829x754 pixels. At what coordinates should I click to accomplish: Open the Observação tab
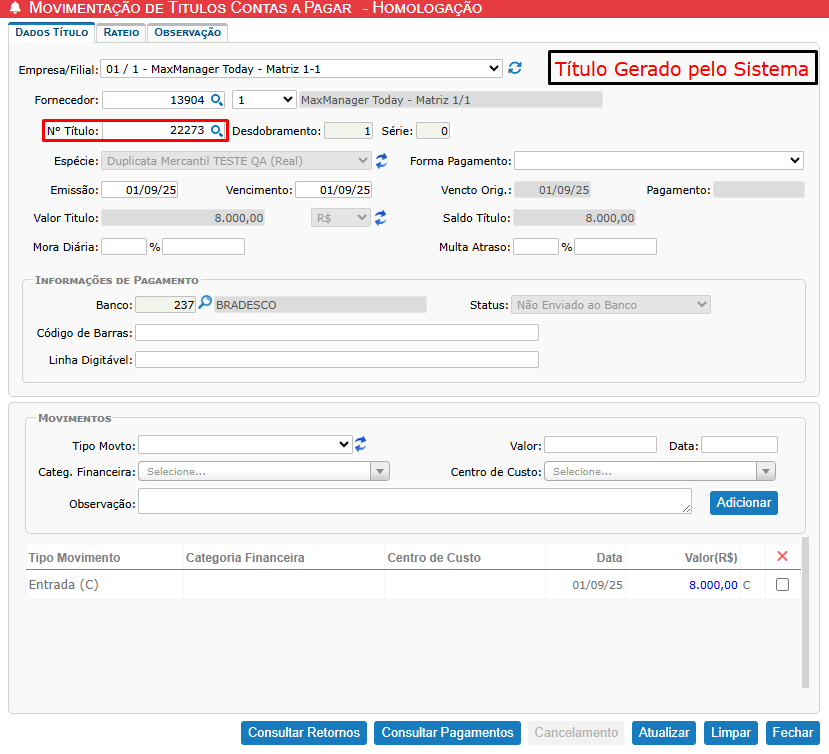[x=187, y=32]
